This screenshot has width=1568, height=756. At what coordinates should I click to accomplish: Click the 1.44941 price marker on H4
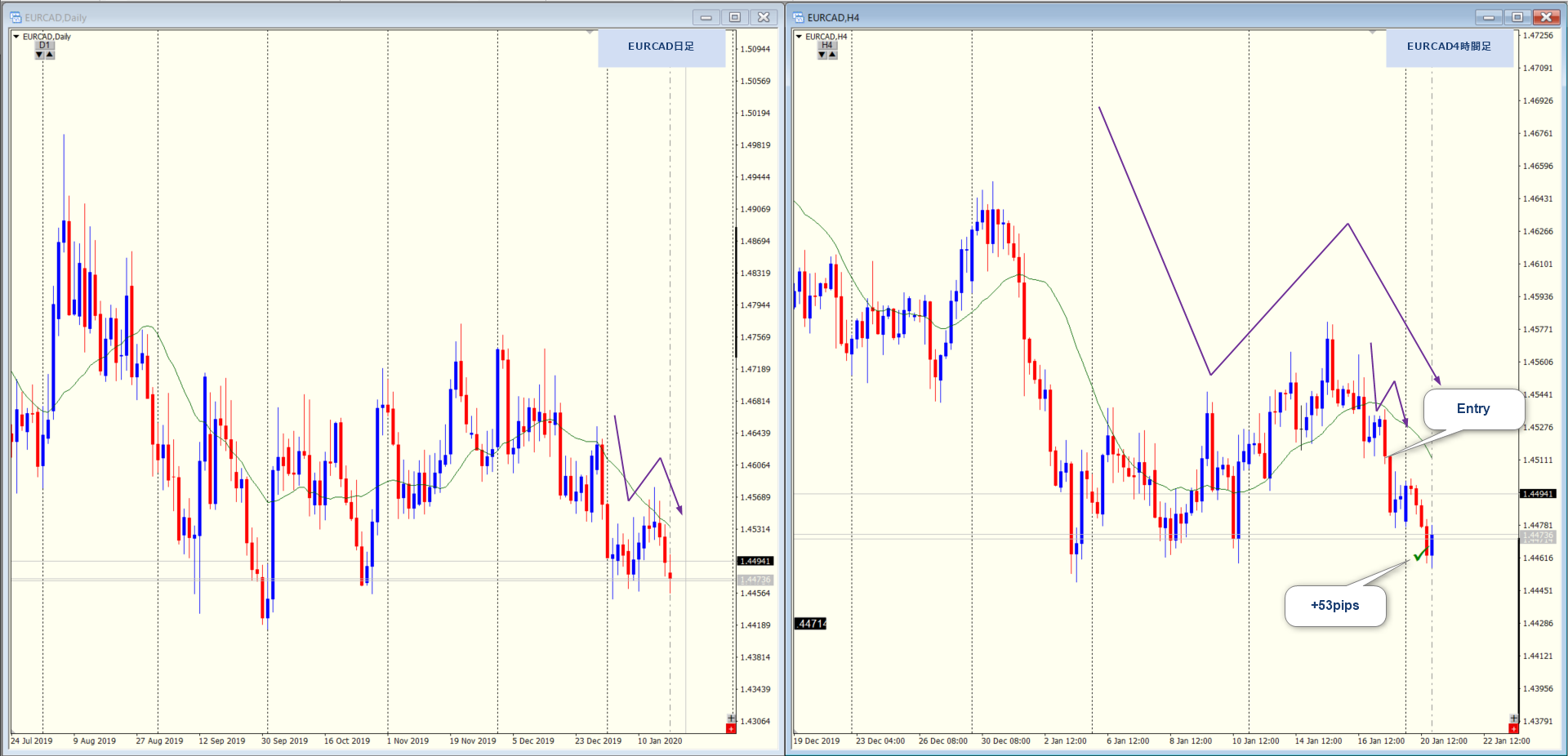(1537, 494)
